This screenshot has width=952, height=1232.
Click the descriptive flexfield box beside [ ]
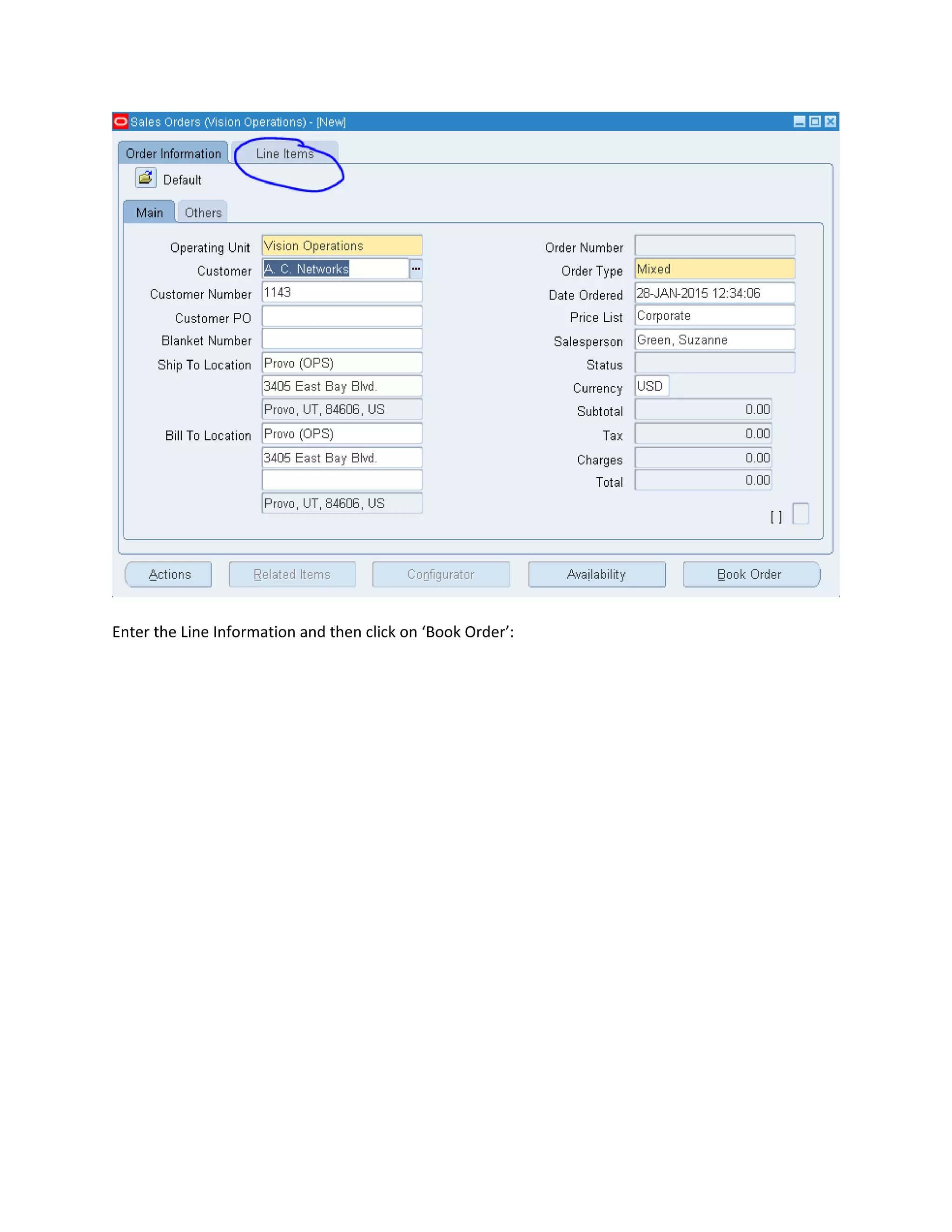(801, 514)
